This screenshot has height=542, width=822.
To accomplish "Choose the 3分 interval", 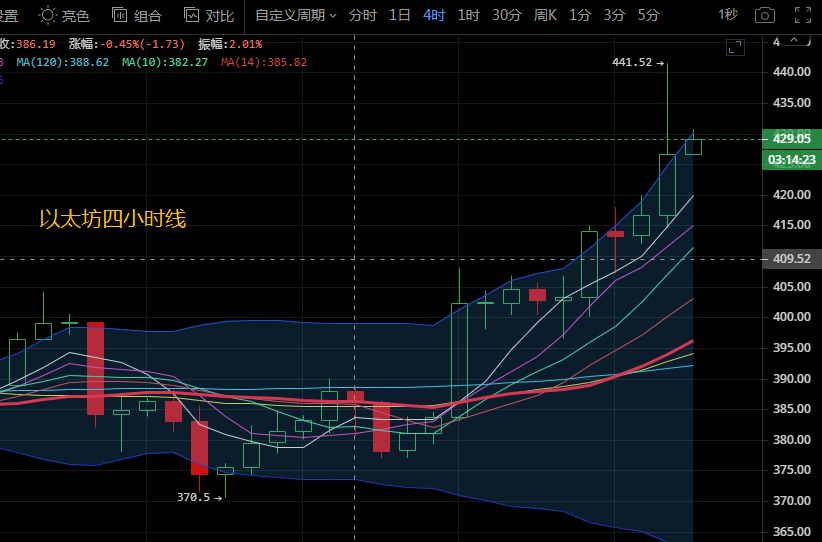I will point(614,15).
